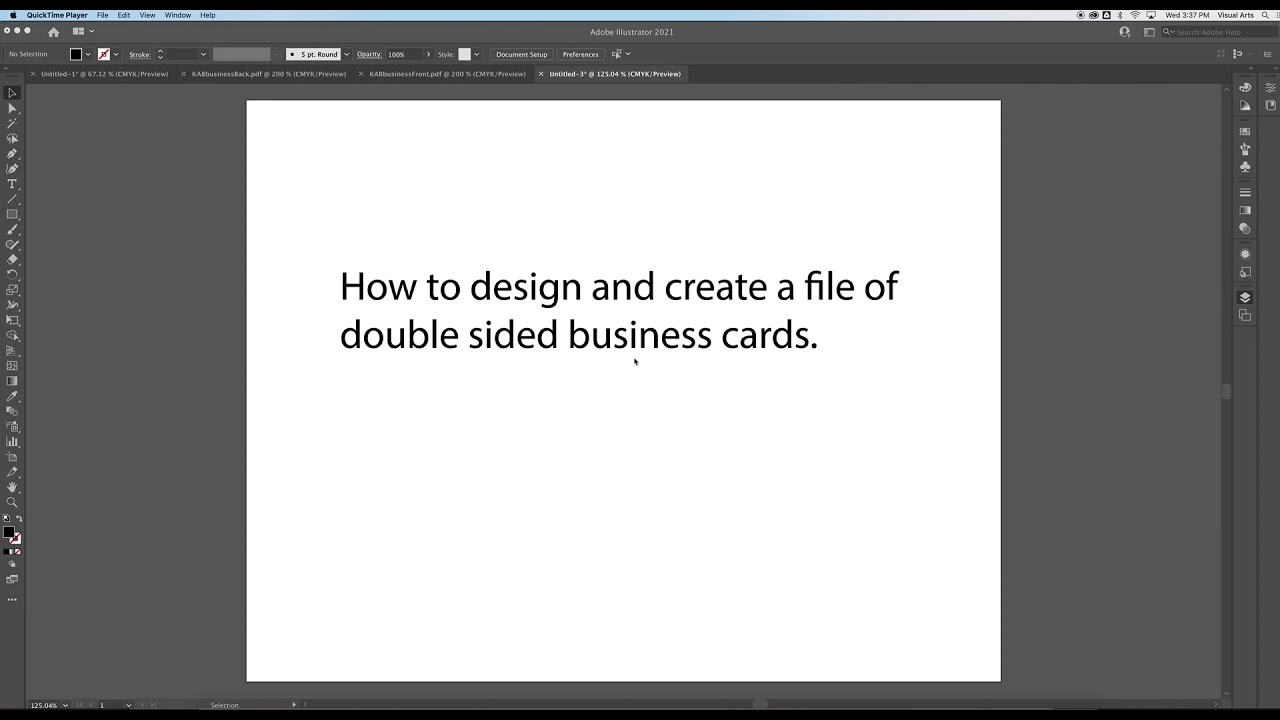This screenshot has height=720, width=1280.
Task: Select the Line Segment tool
Action: (x=12, y=199)
